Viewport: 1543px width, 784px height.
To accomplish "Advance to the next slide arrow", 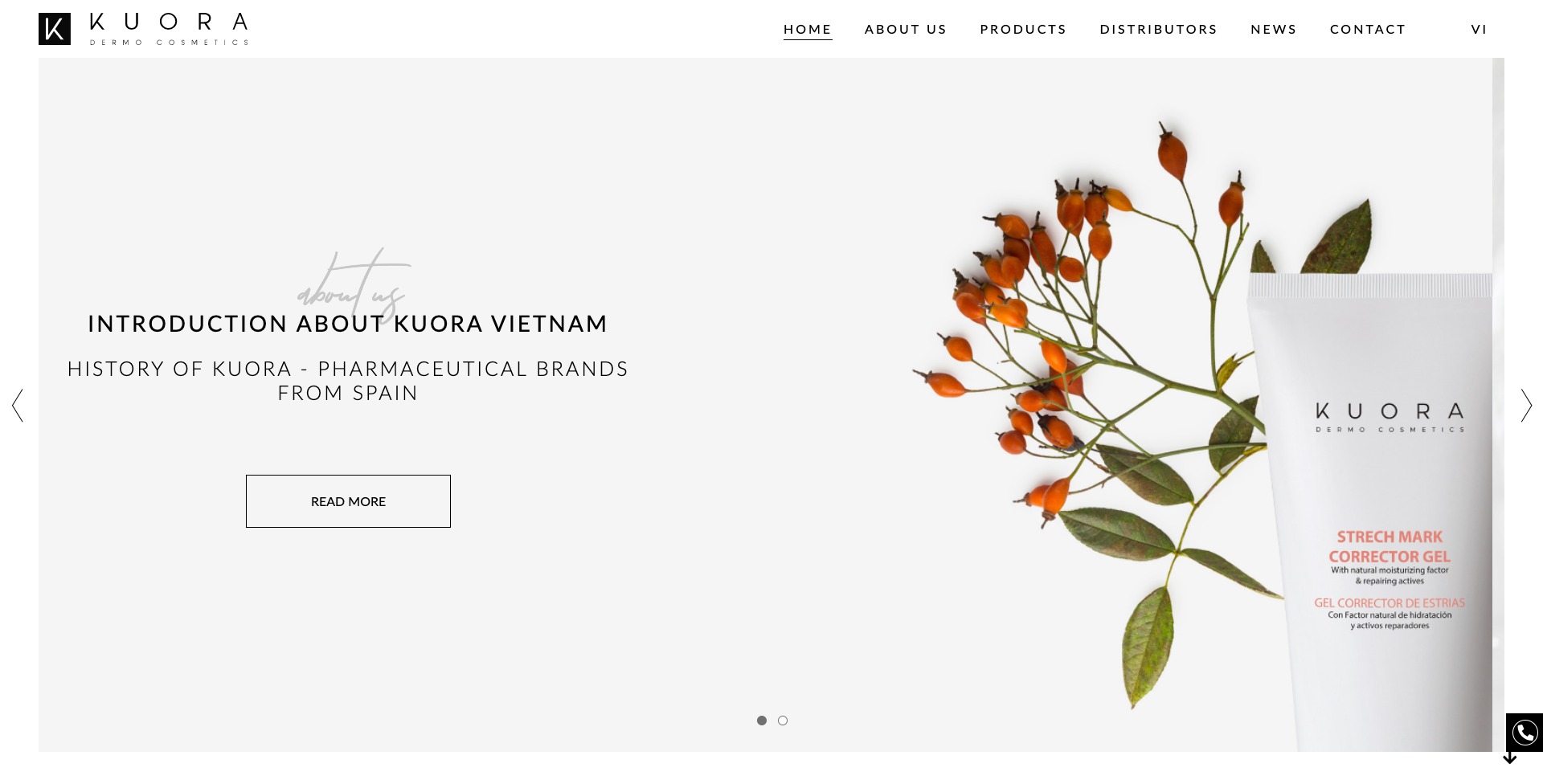I will click(1526, 406).
